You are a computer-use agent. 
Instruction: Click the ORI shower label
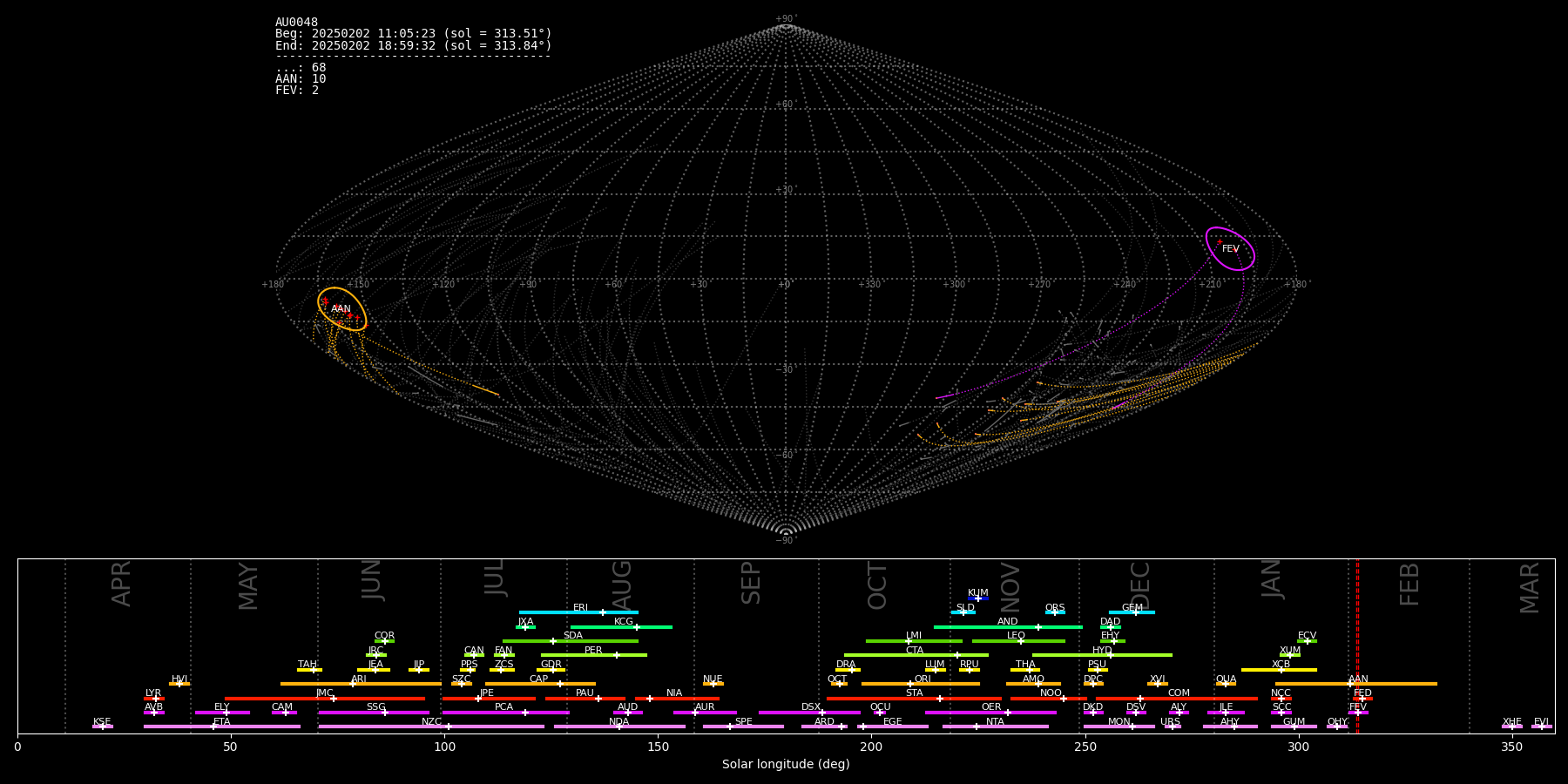tap(923, 679)
